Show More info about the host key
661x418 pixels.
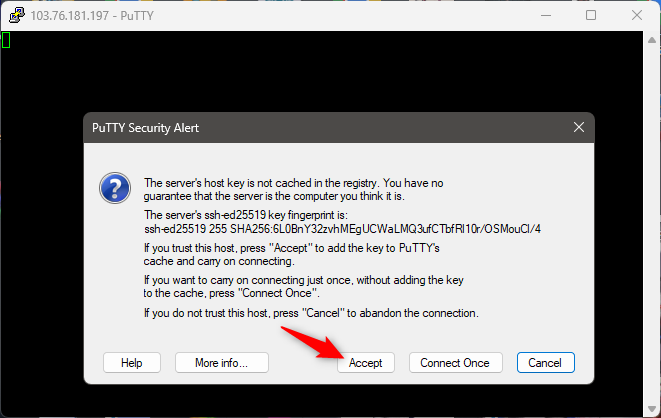coord(222,363)
